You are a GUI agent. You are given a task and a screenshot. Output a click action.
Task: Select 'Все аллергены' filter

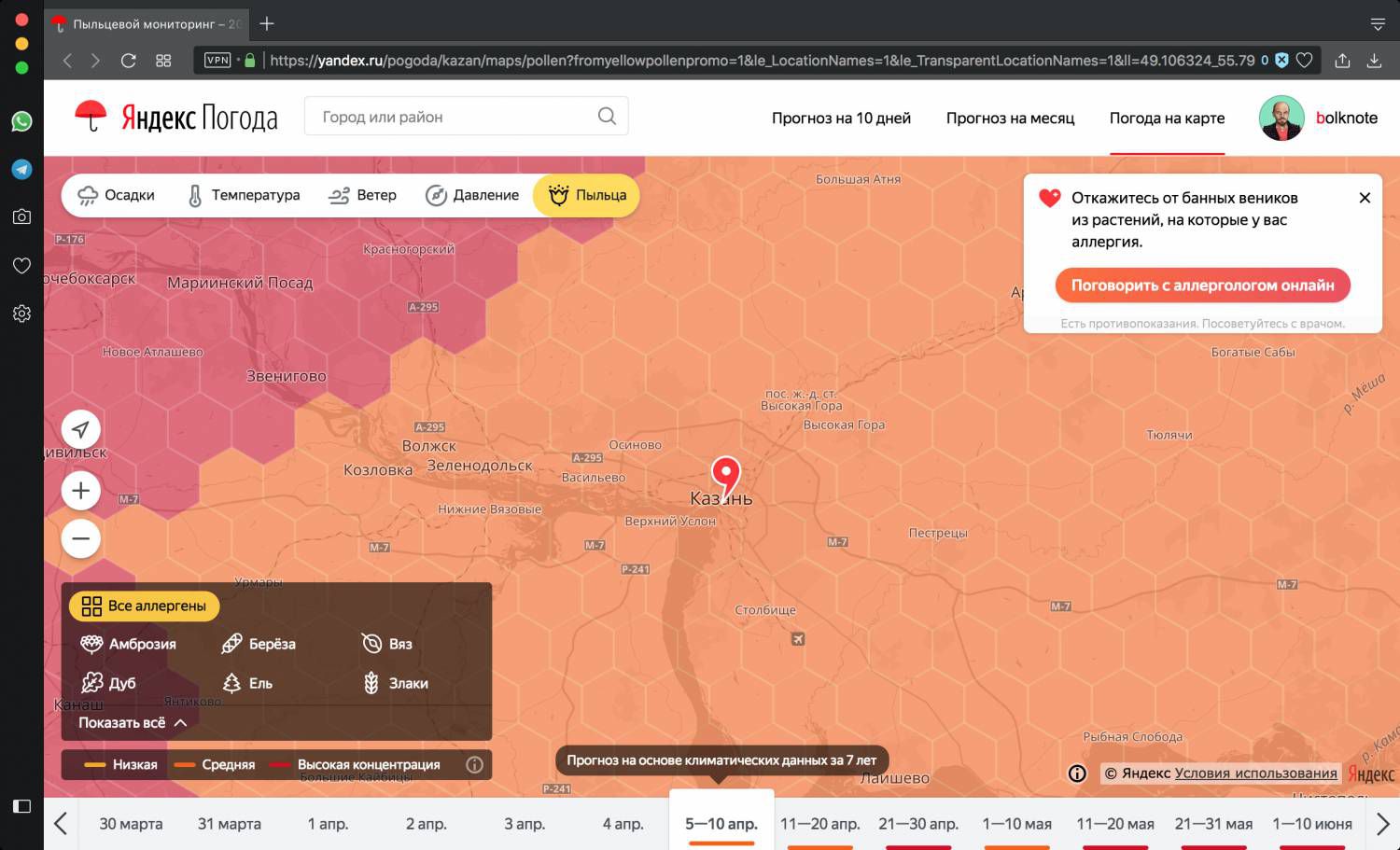pyautogui.click(x=145, y=606)
